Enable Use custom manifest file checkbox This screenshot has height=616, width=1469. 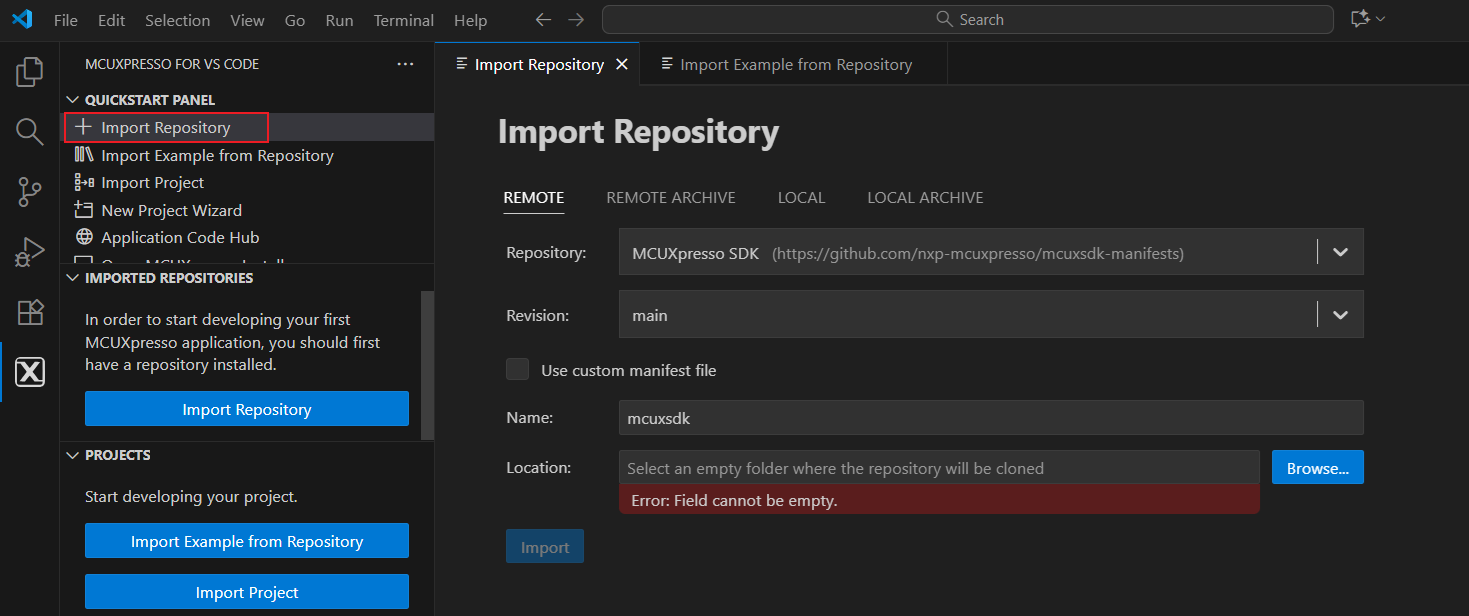tap(517, 370)
